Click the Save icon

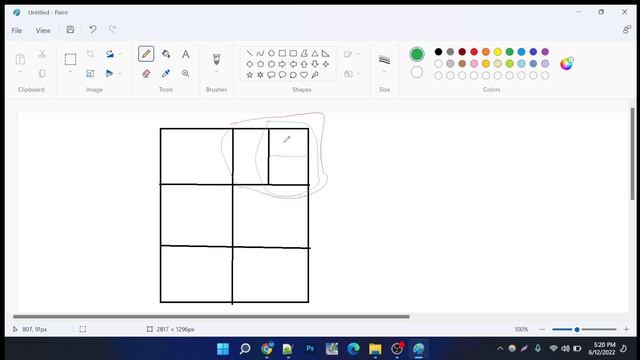[70, 29]
